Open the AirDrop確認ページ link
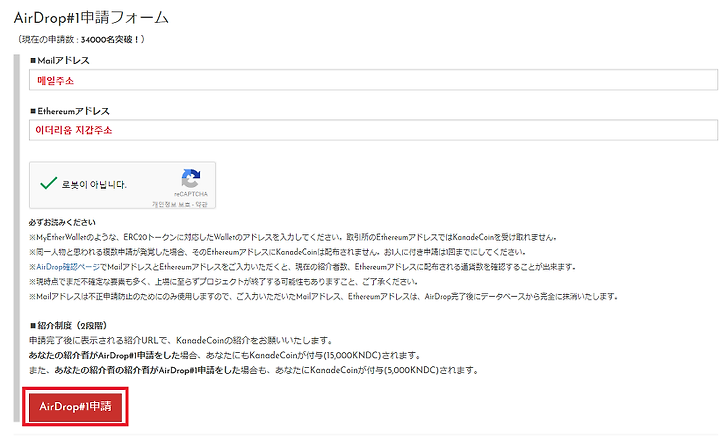The height and width of the screenshot is (446, 720). click(68, 267)
